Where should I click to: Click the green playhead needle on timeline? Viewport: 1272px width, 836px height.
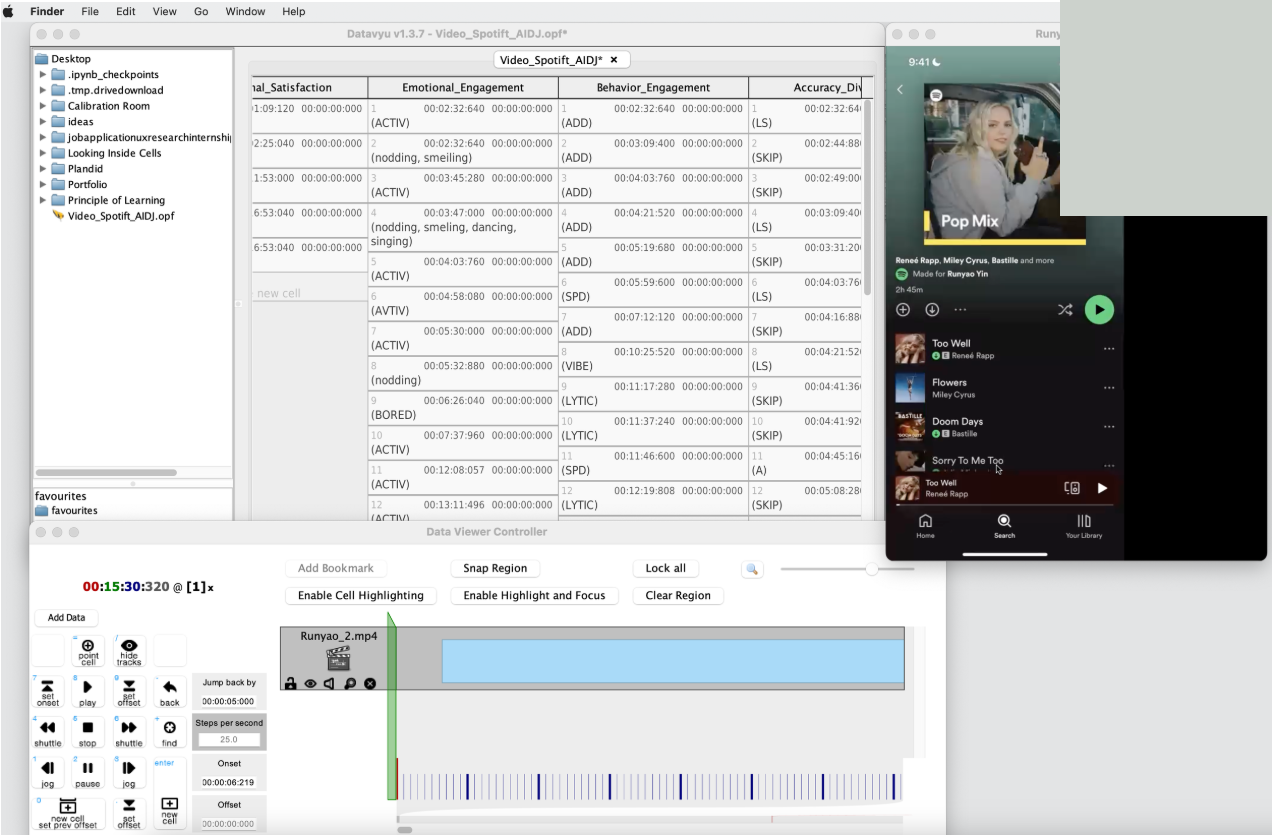(x=392, y=707)
